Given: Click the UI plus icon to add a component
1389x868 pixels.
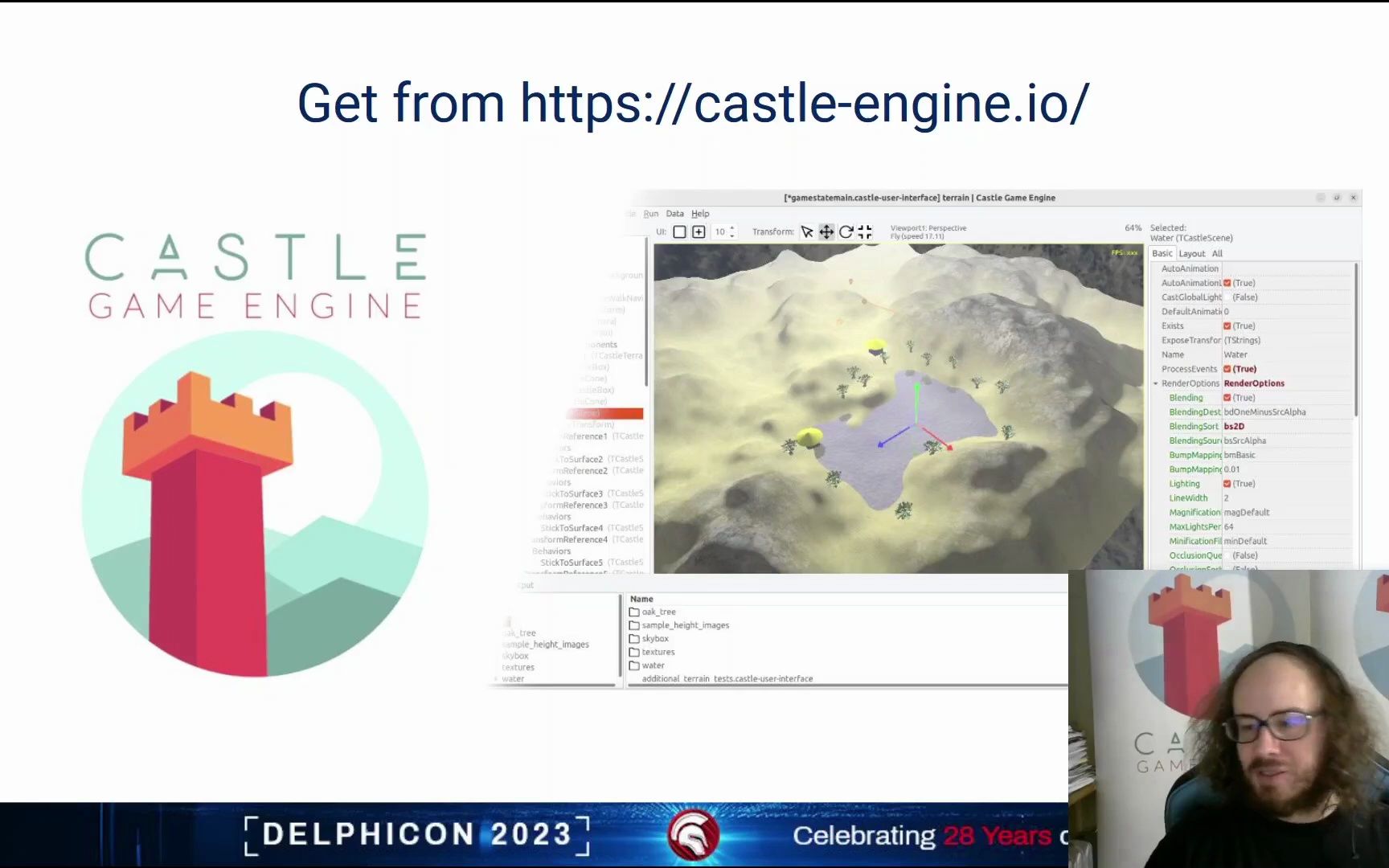Looking at the screenshot, I should pos(699,231).
